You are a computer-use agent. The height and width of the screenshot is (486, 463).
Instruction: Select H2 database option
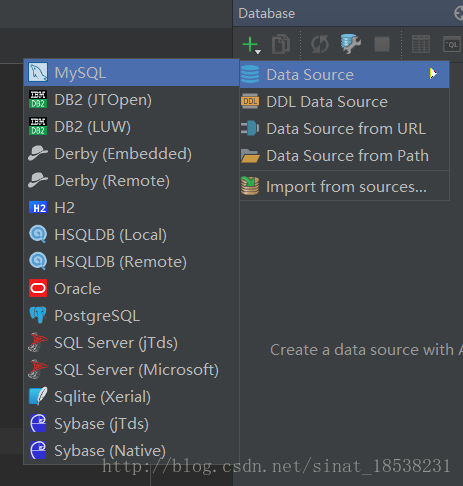click(132, 208)
